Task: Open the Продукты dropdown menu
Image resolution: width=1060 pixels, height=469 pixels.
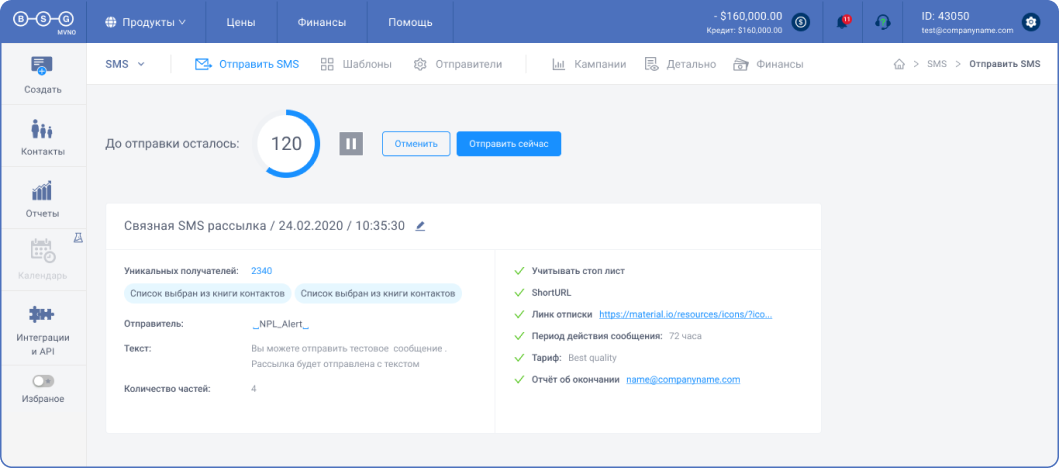Action: pos(146,22)
